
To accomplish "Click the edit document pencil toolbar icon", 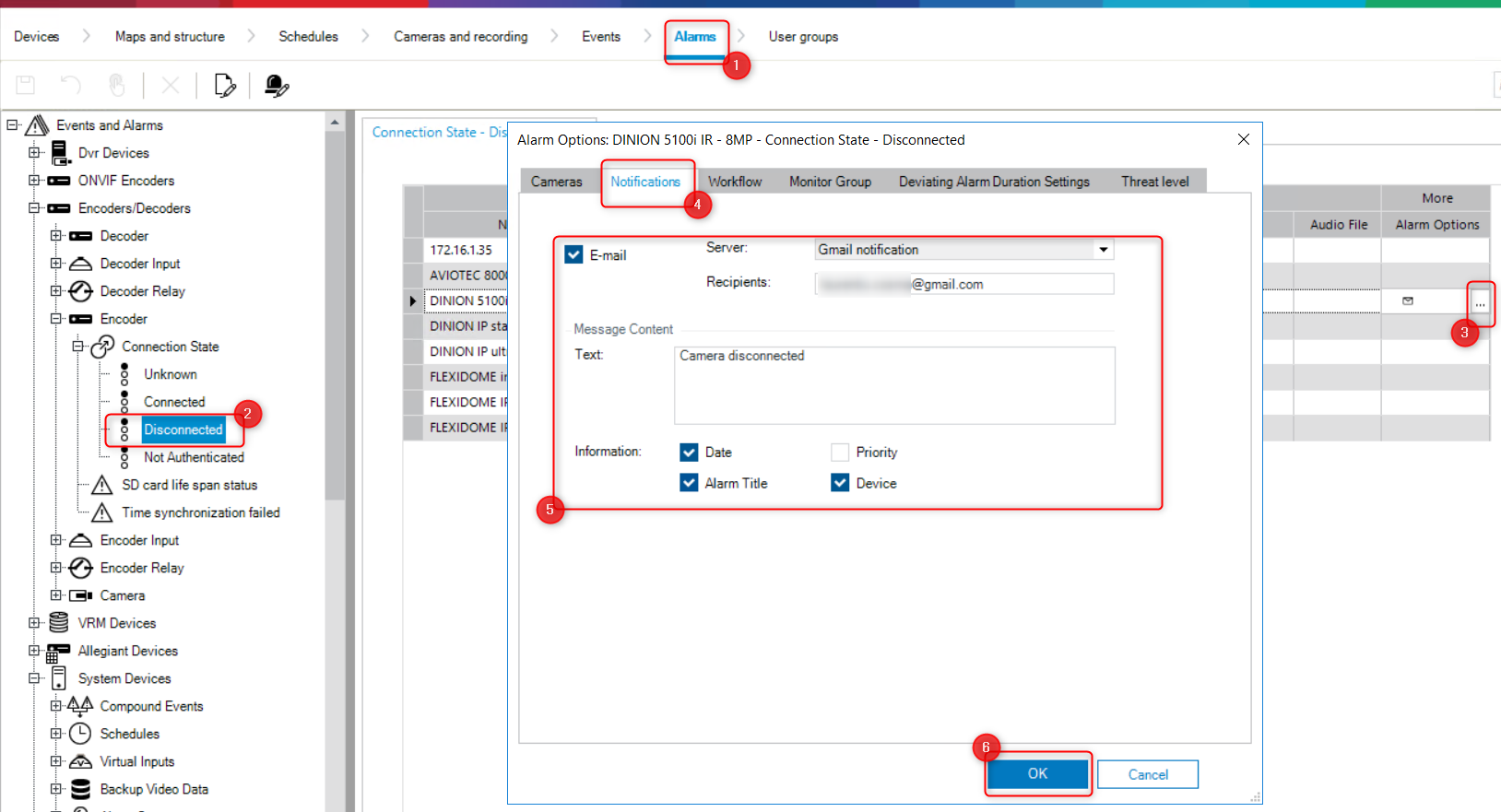I will tap(224, 86).
